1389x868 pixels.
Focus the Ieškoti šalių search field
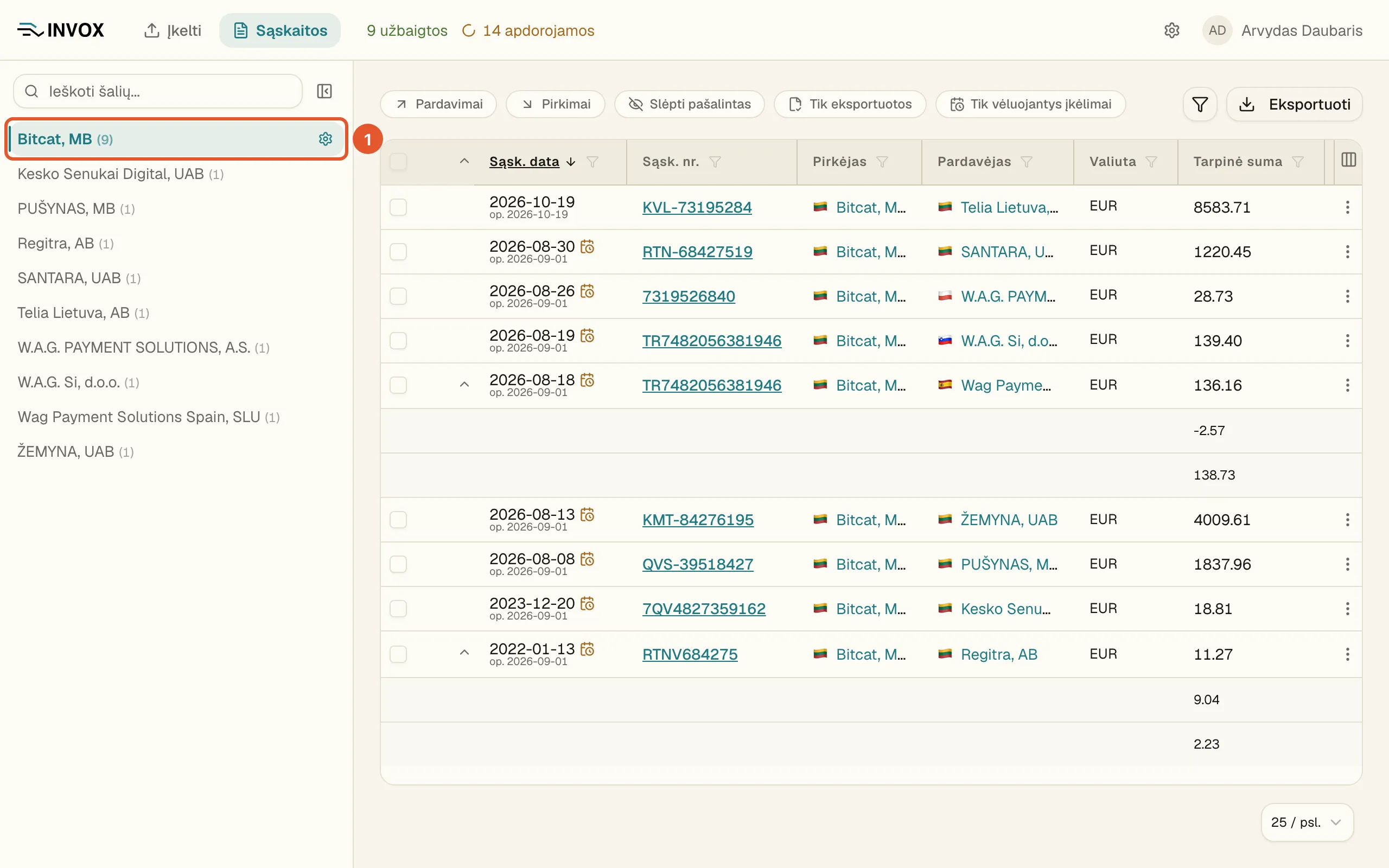158,91
